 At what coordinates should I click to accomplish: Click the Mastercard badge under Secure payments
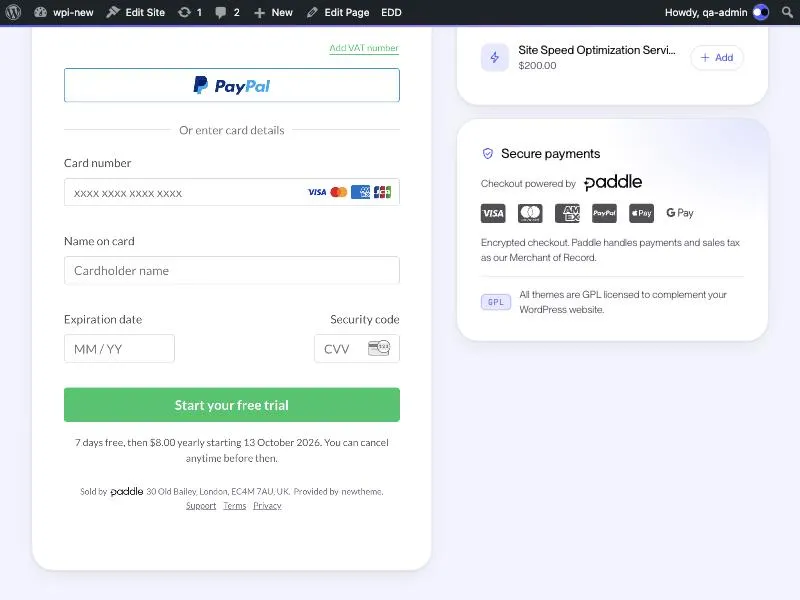coord(530,213)
